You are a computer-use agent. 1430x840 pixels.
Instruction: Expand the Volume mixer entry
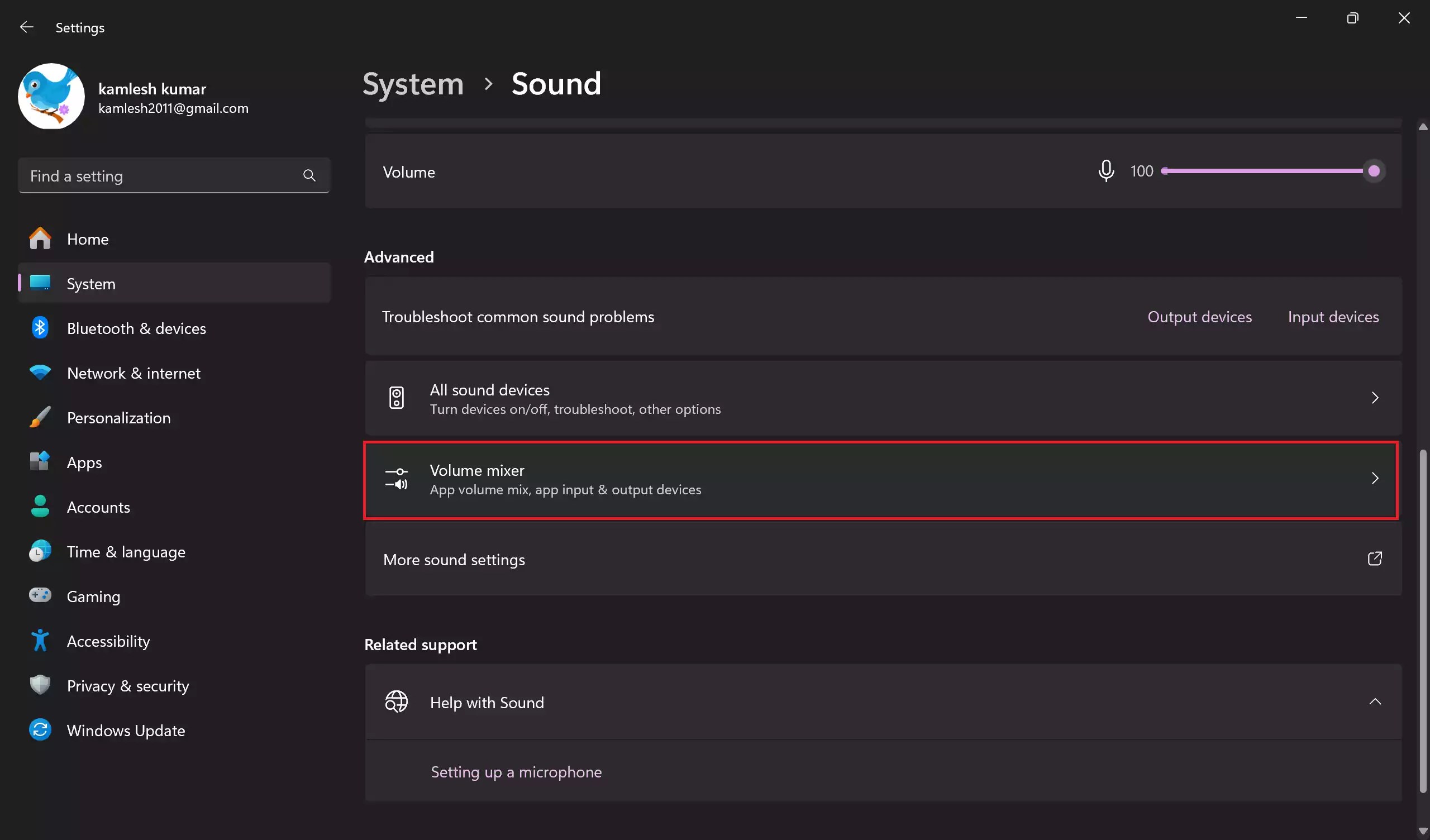coord(1375,479)
